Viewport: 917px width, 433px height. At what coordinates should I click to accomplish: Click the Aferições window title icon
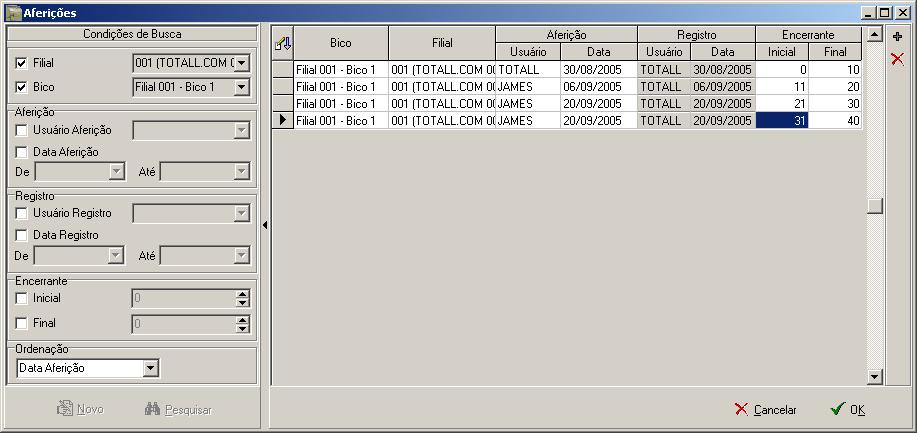(x=13, y=12)
